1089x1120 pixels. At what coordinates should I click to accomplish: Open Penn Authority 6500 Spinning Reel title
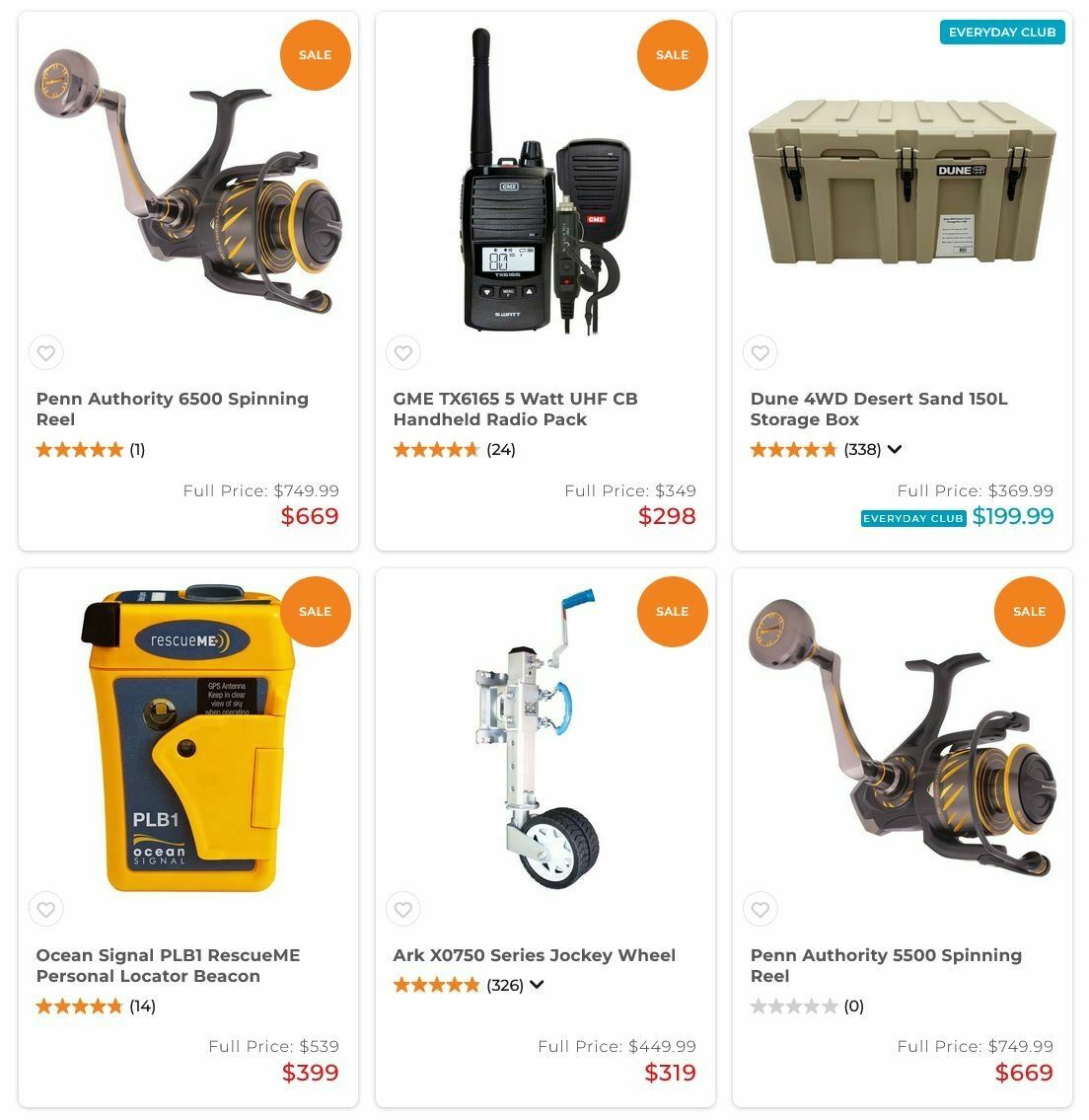pos(172,410)
